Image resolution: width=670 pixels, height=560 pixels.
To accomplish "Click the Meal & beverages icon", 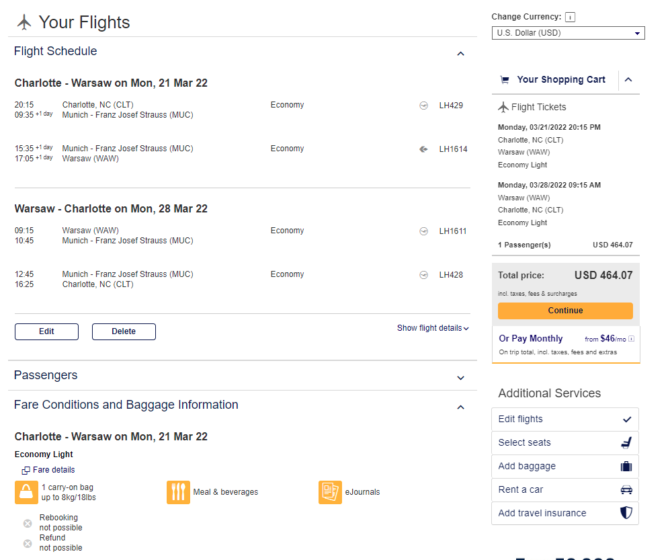I will pyautogui.click(x=178, y=492).
